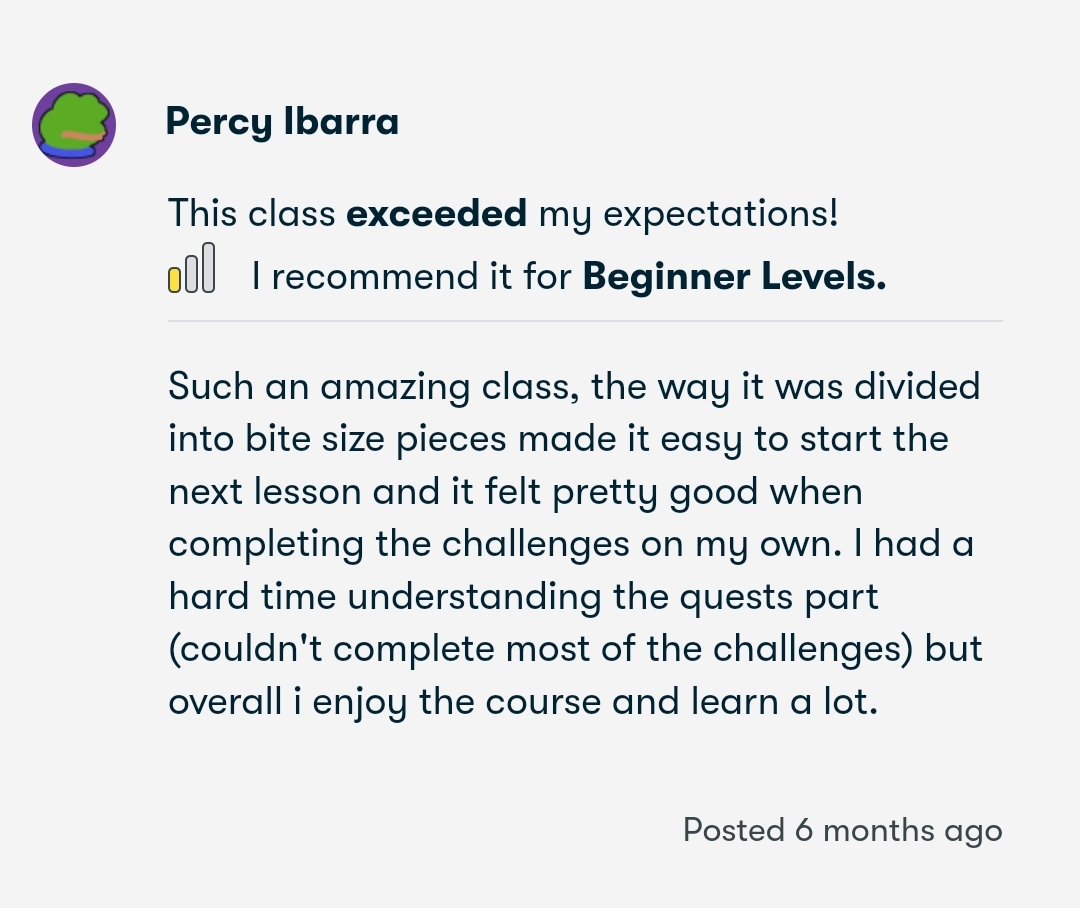
Task: Click the tallest gray bar in level icon
Action: click(x=208, y=267)
